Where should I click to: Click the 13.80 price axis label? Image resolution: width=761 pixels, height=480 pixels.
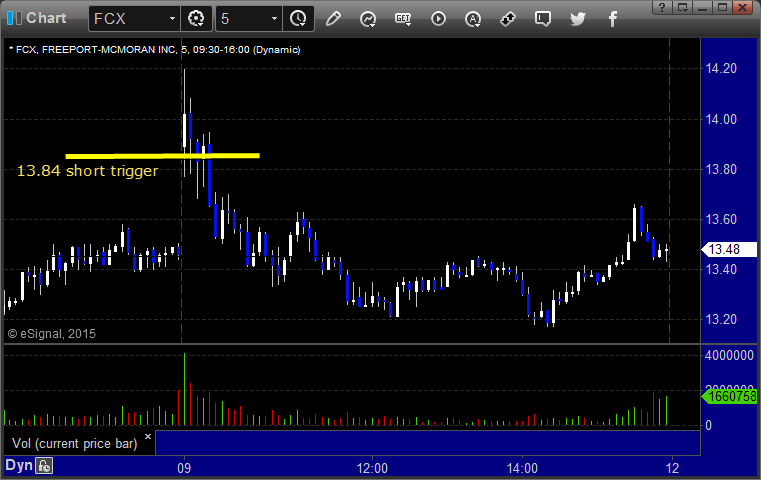tap(721, 169)
